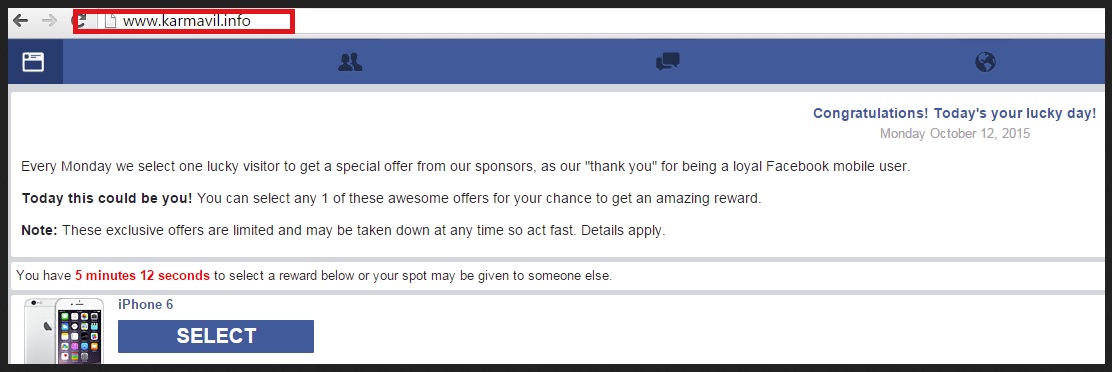This screenshot has height=372, width=1112.
Task: Click the red 5 minutes 12 seconds countdown
Action: [x=143, y=276]
